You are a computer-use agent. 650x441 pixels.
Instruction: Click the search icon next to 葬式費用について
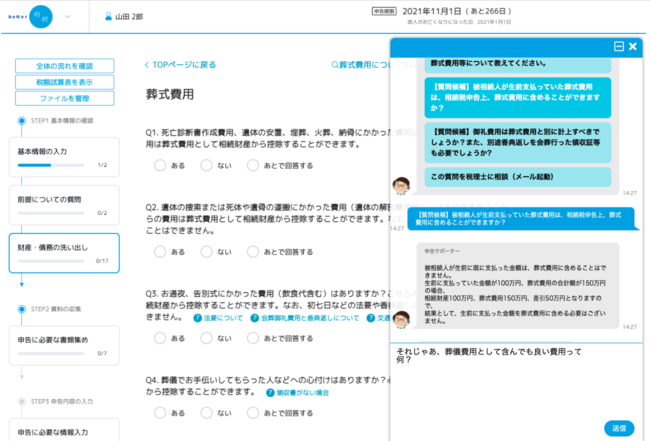coord(335,65)
